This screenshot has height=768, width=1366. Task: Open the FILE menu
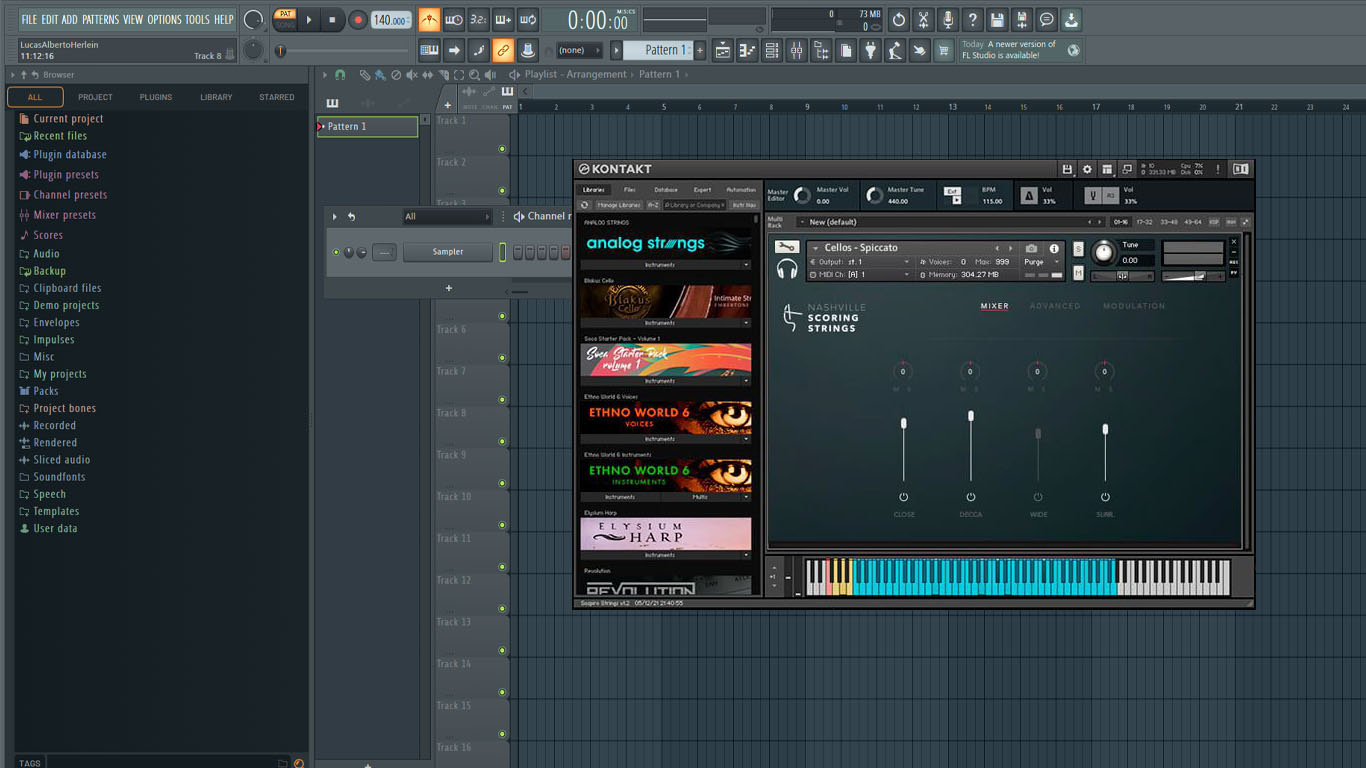click(x=29, y=19)
